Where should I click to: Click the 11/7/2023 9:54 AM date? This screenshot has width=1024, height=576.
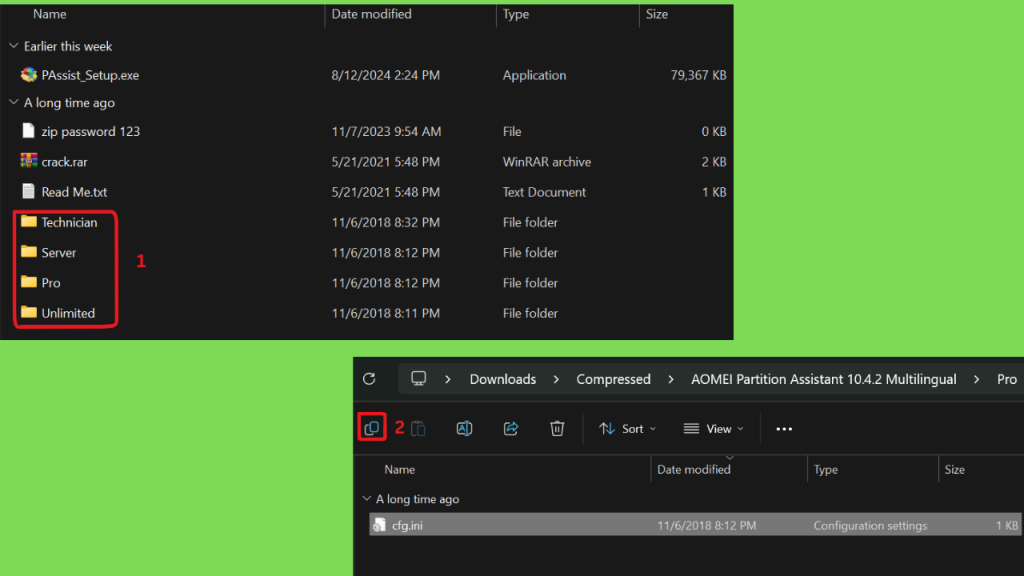(386, 131)
